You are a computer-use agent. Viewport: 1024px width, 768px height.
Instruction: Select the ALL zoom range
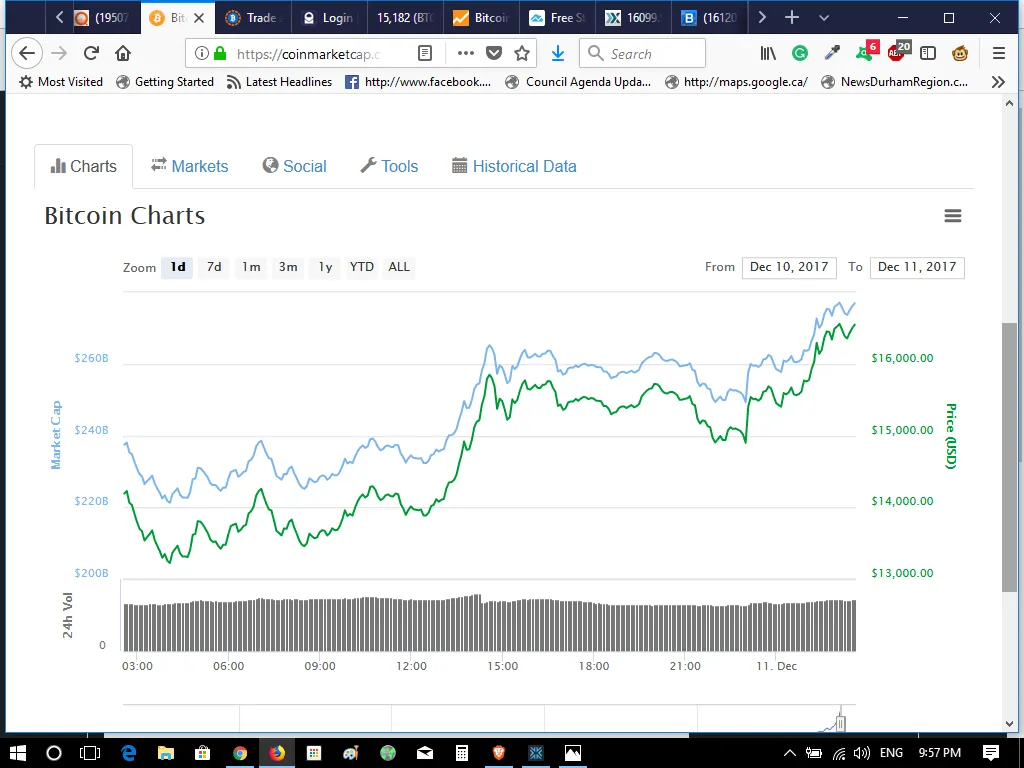click(399, 267)
